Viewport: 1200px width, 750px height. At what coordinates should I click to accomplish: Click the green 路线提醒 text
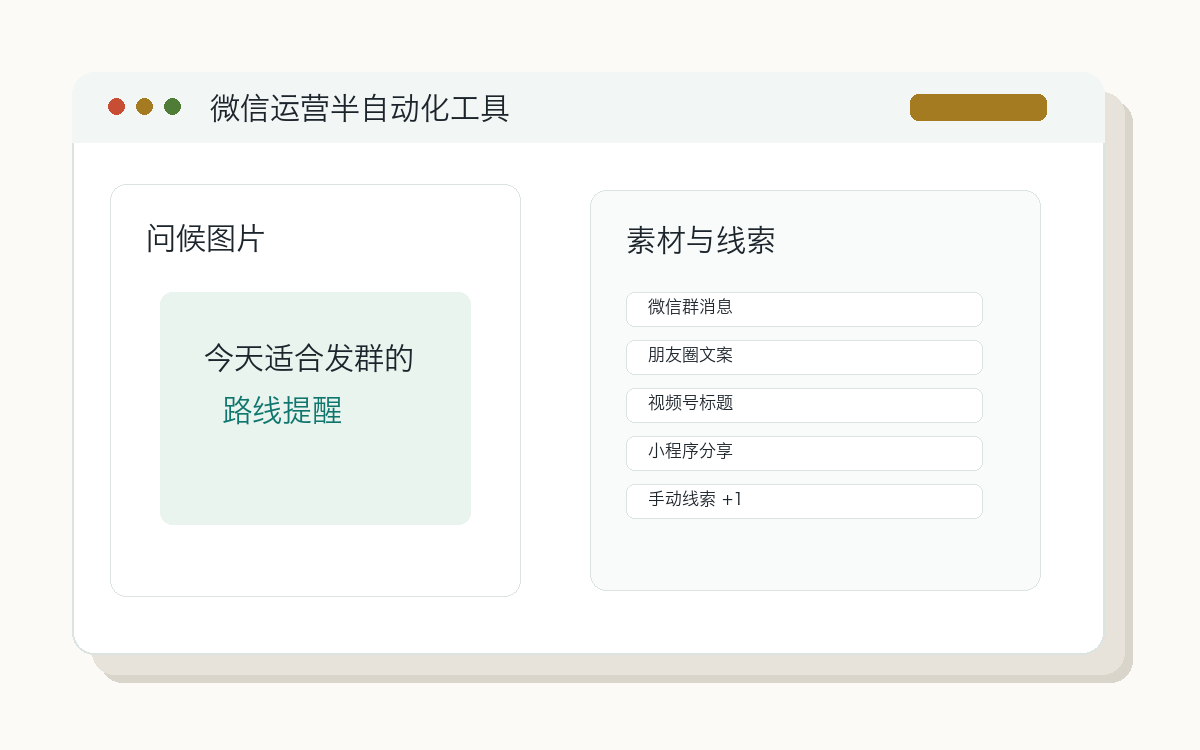pos(282,410)
